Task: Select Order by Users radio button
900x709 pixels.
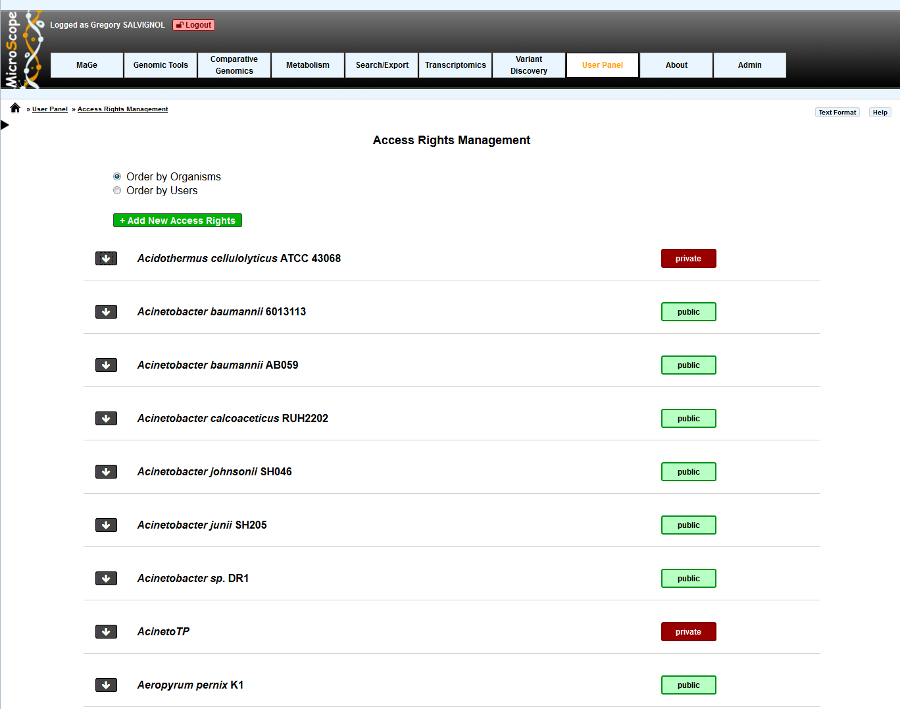Action: click(x=117, y=190)
